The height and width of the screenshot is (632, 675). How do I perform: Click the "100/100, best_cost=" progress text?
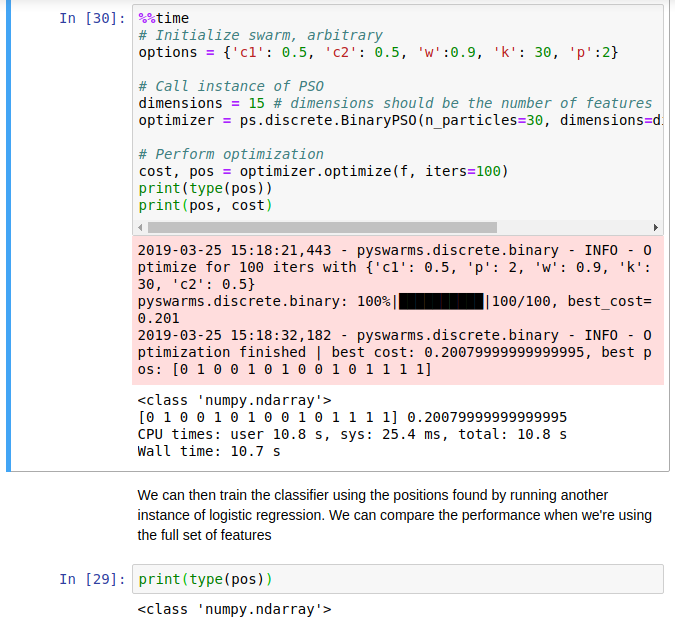pyautogui.click(x=572, y=301)
